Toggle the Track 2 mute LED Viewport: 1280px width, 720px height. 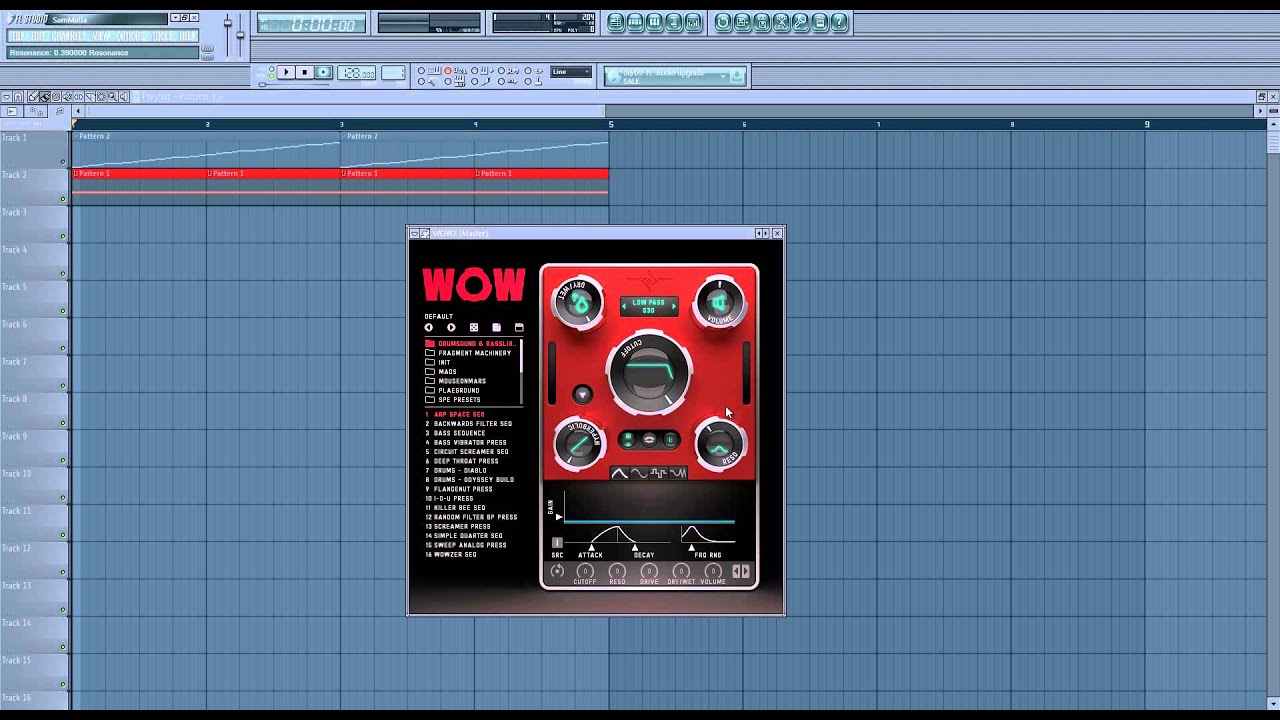coord(63,199)
